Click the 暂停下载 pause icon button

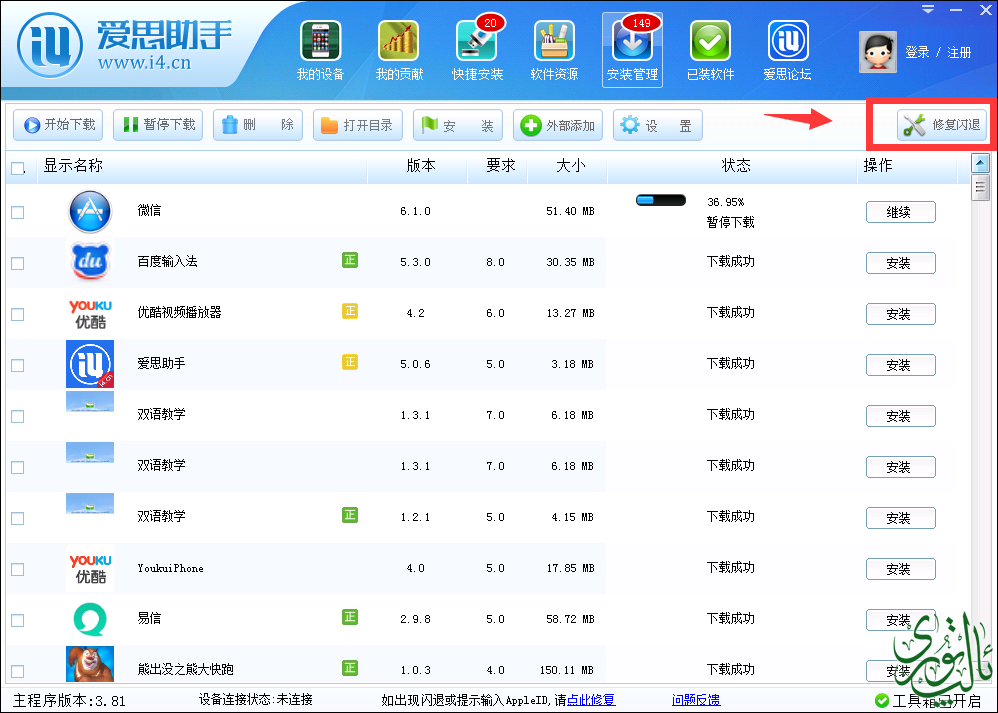(x=158, y=125)
